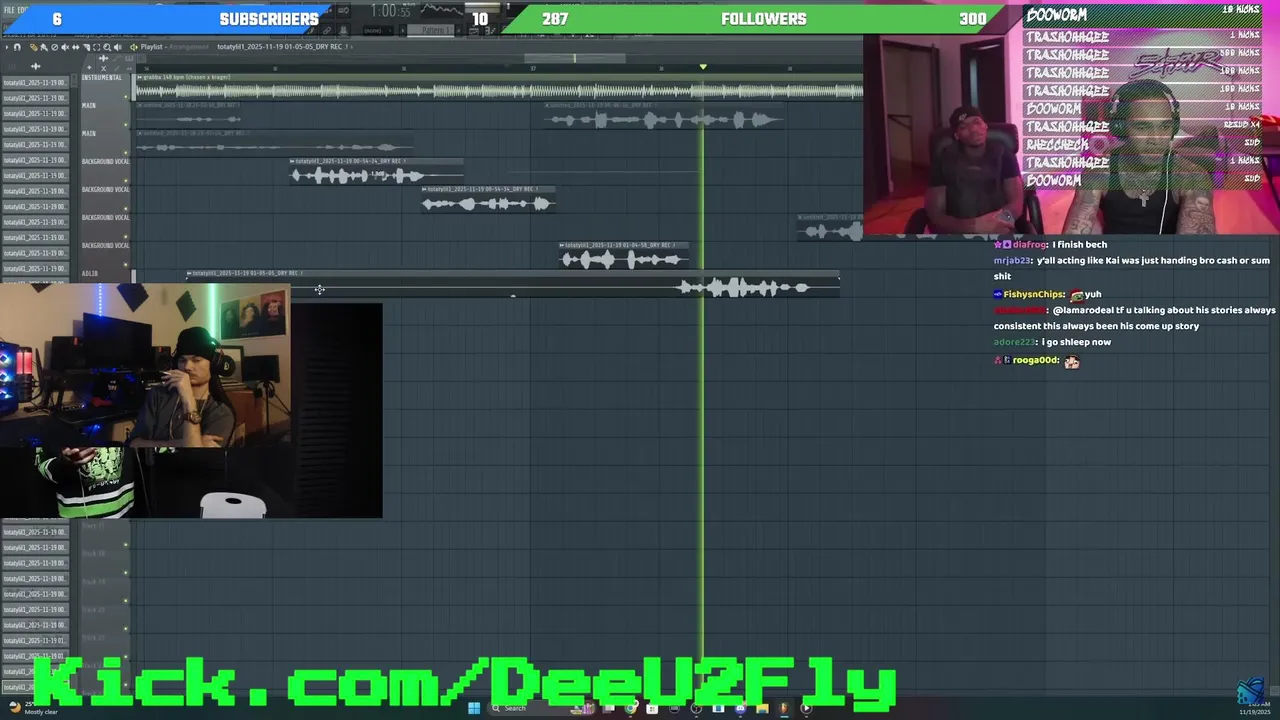Click the playlist horizontal scroll thumb
Image resolution: width=1280 pixels, height=720 pixels.
point(575,58)
